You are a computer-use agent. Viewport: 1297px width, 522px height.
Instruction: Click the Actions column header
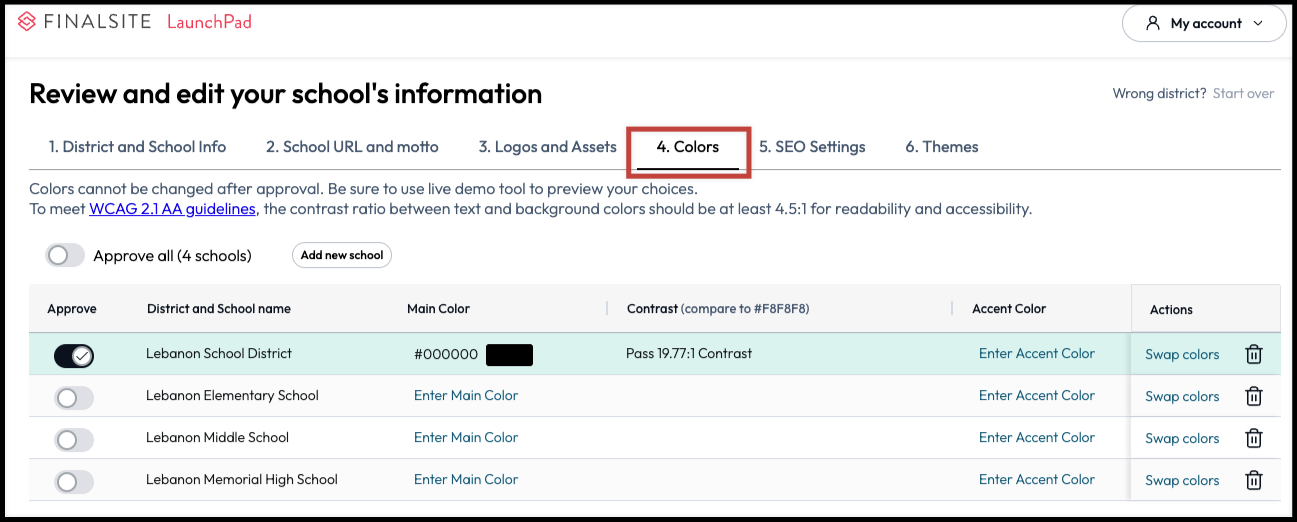click(x=1171, y=310)
